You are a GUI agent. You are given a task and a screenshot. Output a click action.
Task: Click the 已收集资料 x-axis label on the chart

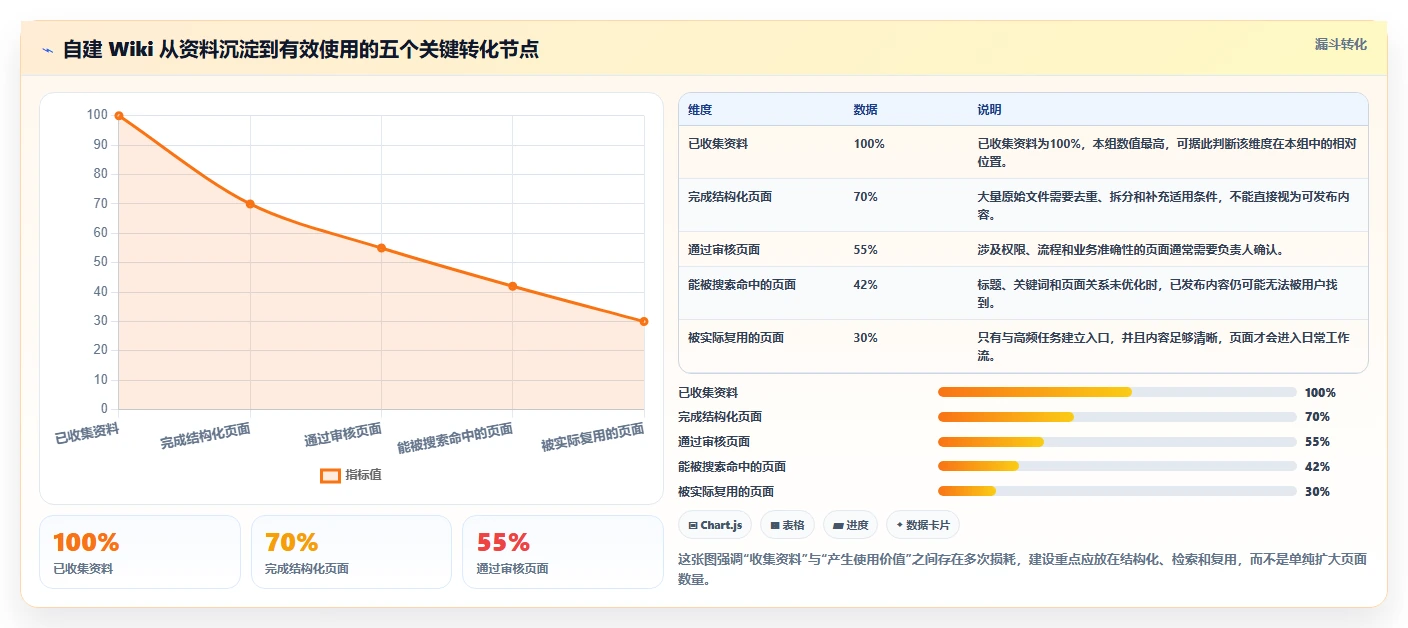pos(87,433)
